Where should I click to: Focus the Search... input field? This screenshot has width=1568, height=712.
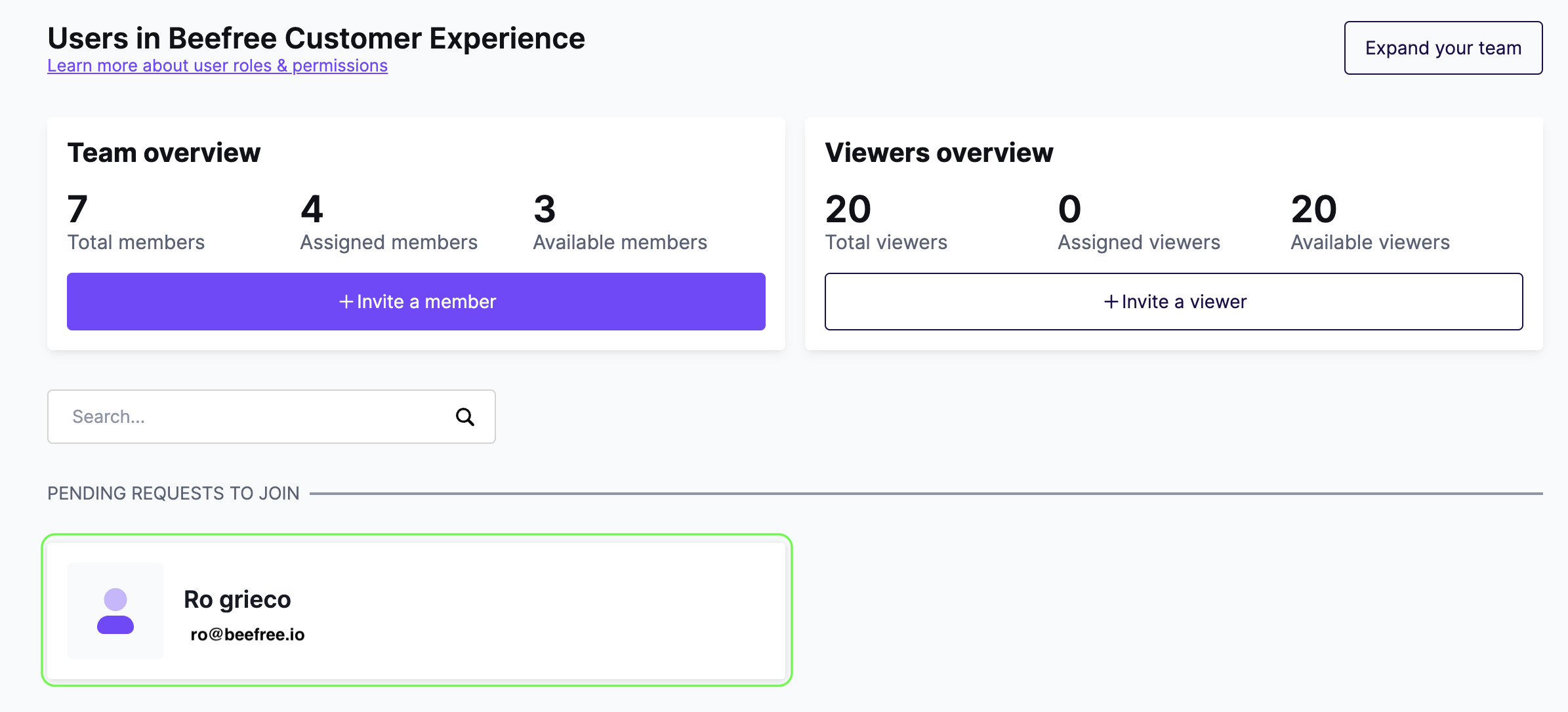271,417
